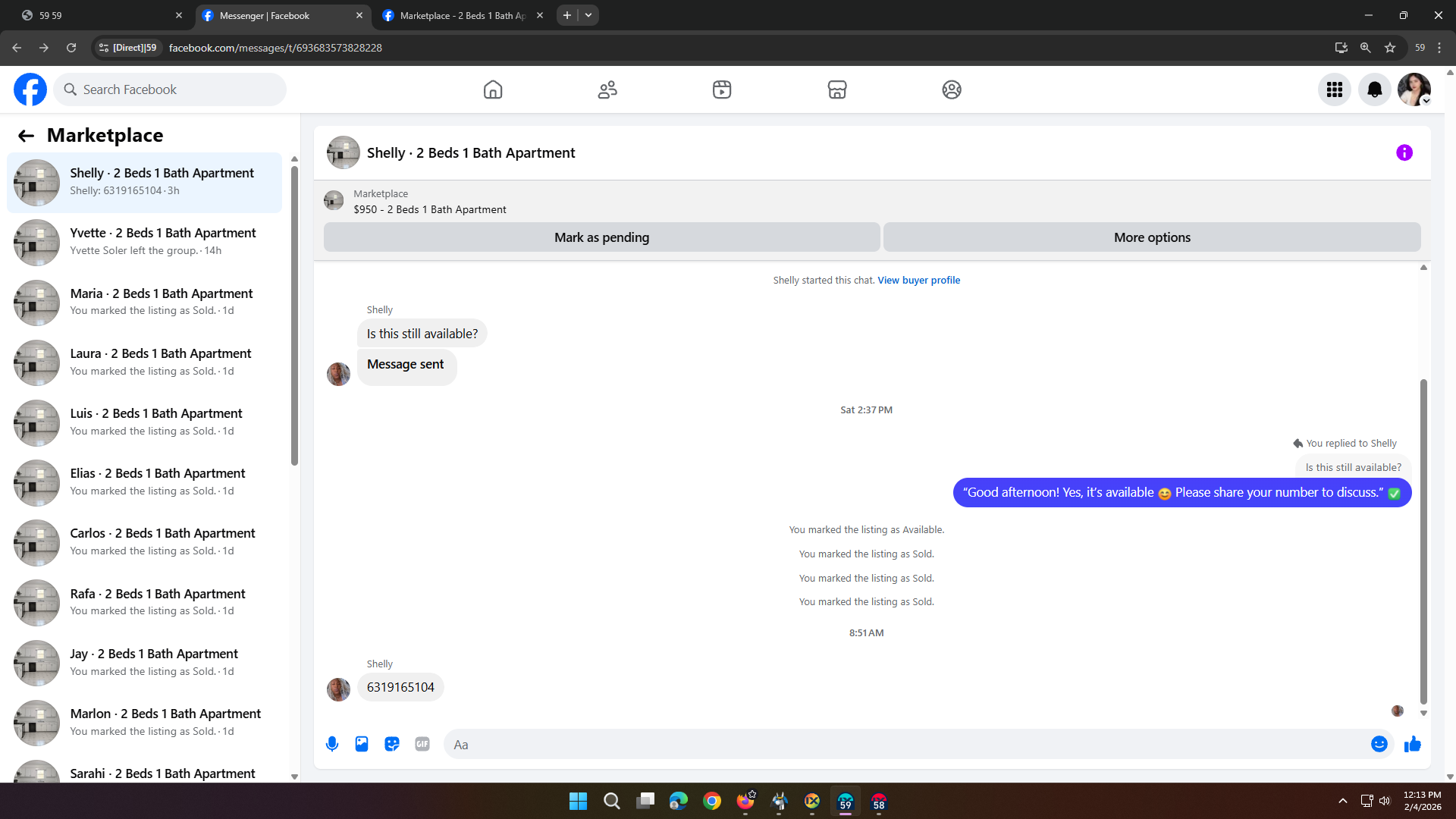The height and width of the screenshot is (819, 1456).
Task: Open More options for the listing
Action: coord(1151,237)
